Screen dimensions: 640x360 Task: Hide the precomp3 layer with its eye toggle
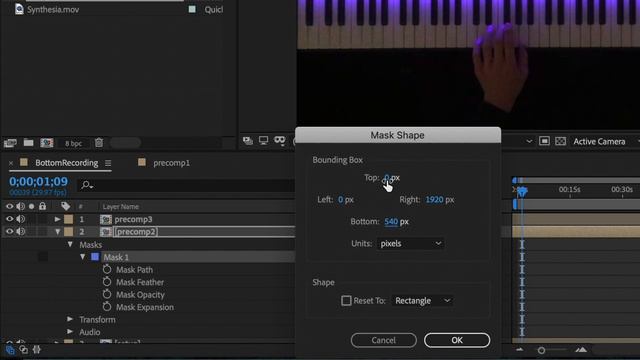click(9, 219)
